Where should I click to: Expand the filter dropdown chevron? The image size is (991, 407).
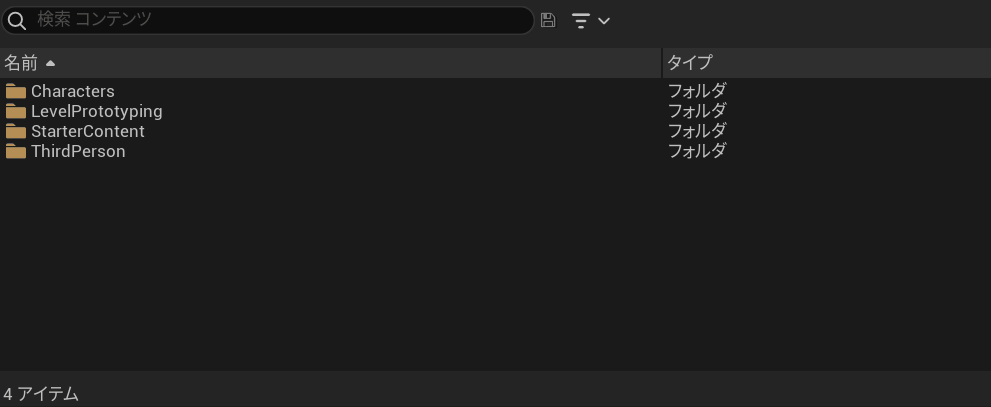point(604,21)
